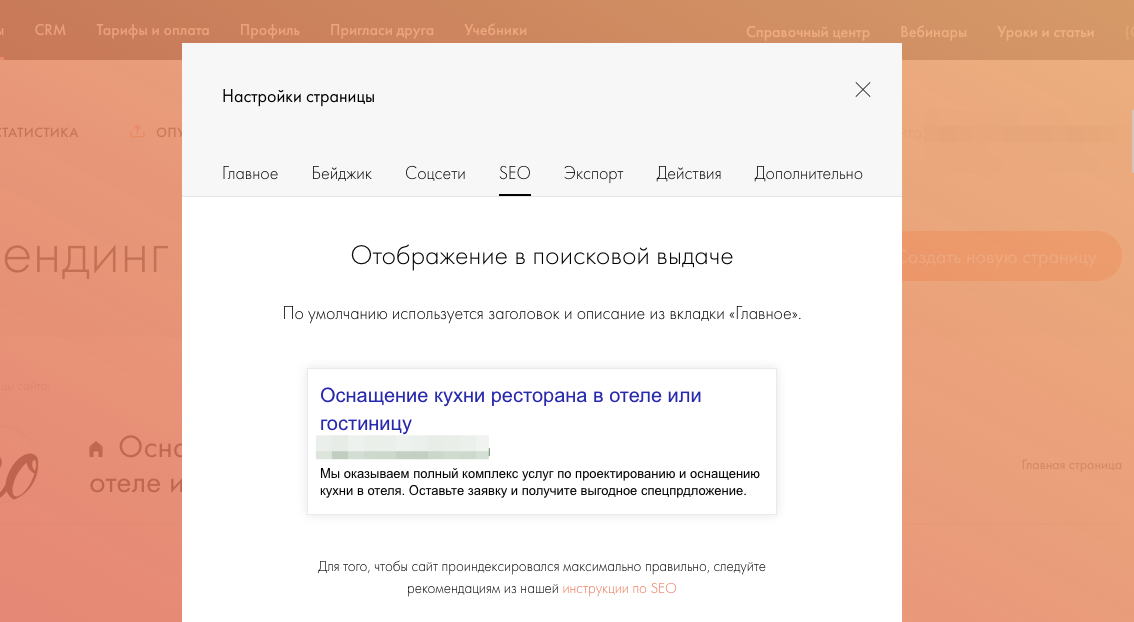Open Учебники from the top navigation
Viewport: 1134px width, 622px height.
[495, 30]
